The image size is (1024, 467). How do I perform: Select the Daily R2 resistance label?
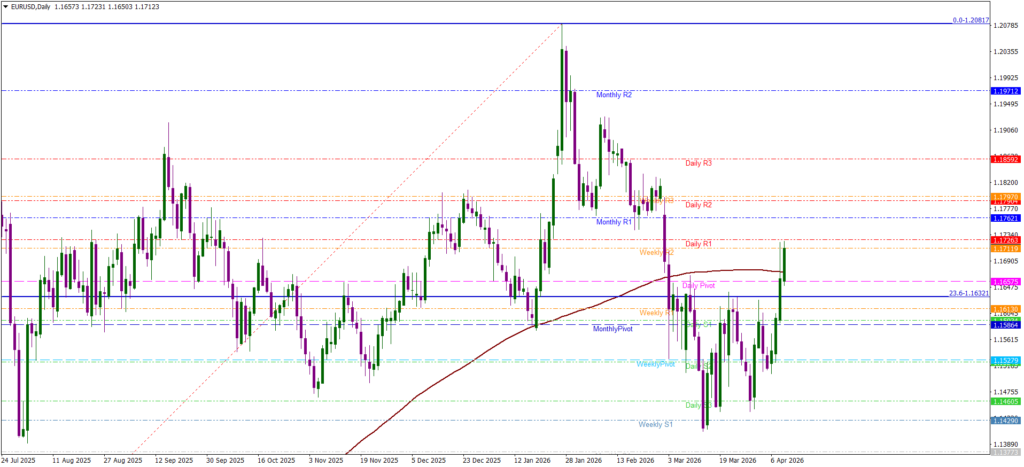pyautogui.click(x=698, y=204)
